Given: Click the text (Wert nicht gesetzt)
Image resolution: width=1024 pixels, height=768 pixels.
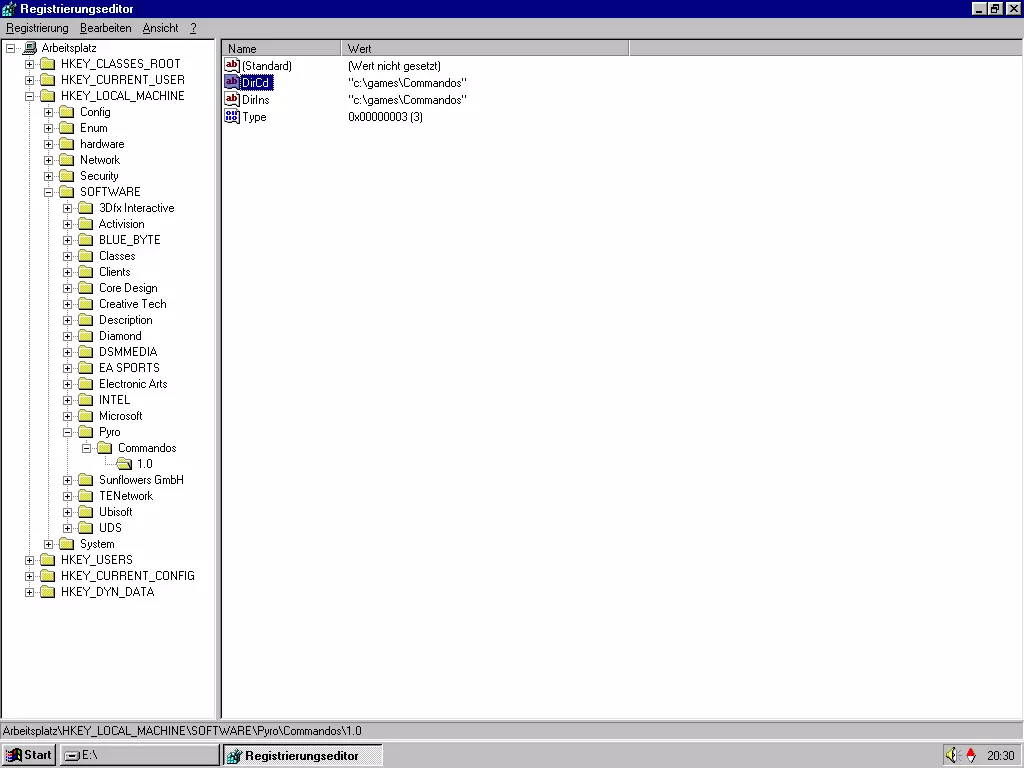Looking at the screenshot, I should pos(394,66).
